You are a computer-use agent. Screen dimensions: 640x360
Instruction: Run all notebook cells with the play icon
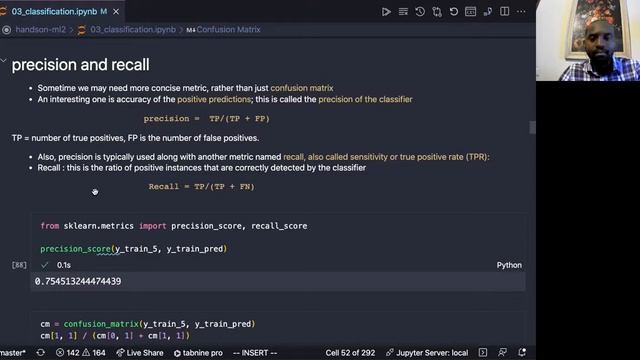[386, 11]
